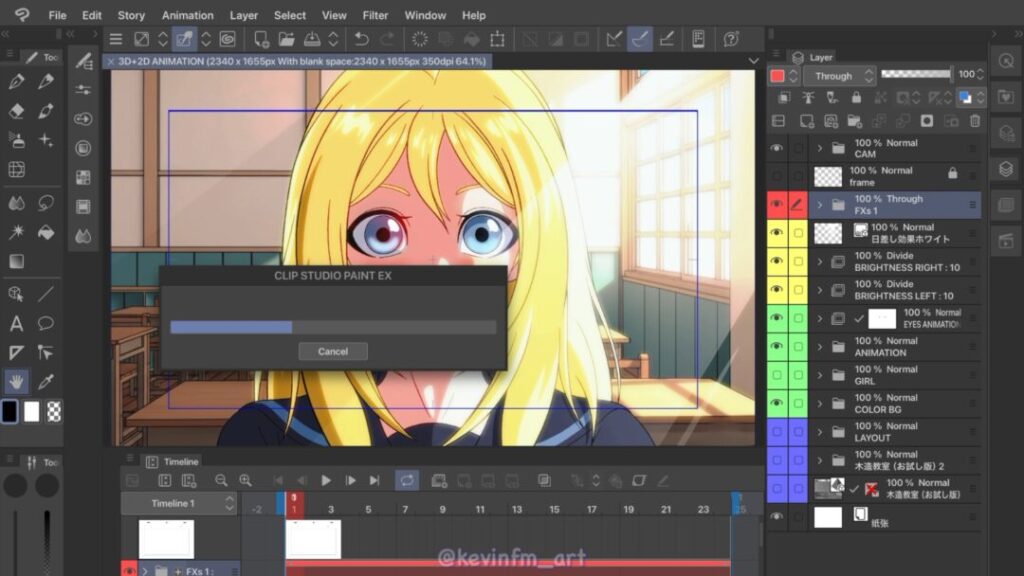
Task: Hide the EYES ANIMATION layer
Action: (x=776, y=318)
